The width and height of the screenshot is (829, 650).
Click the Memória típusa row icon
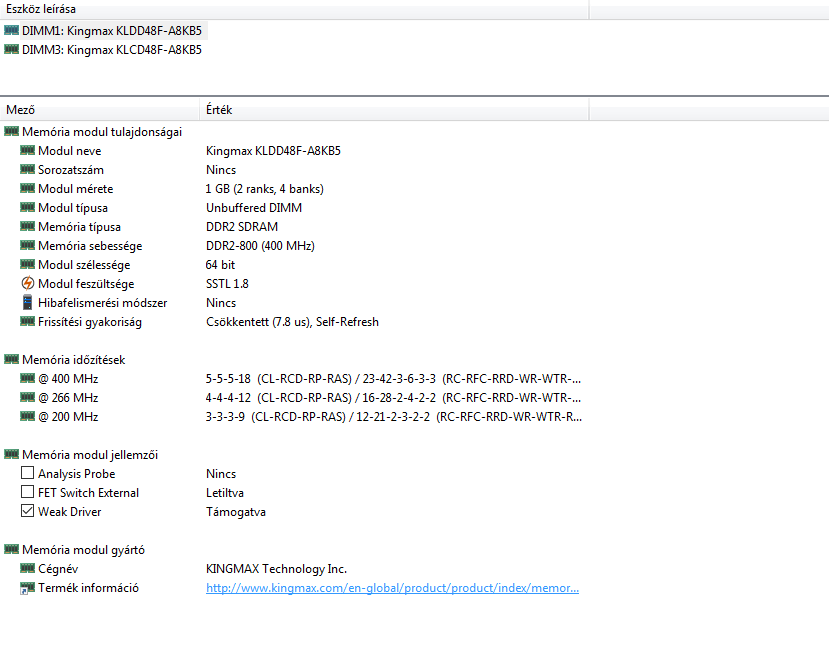point(27,226)
